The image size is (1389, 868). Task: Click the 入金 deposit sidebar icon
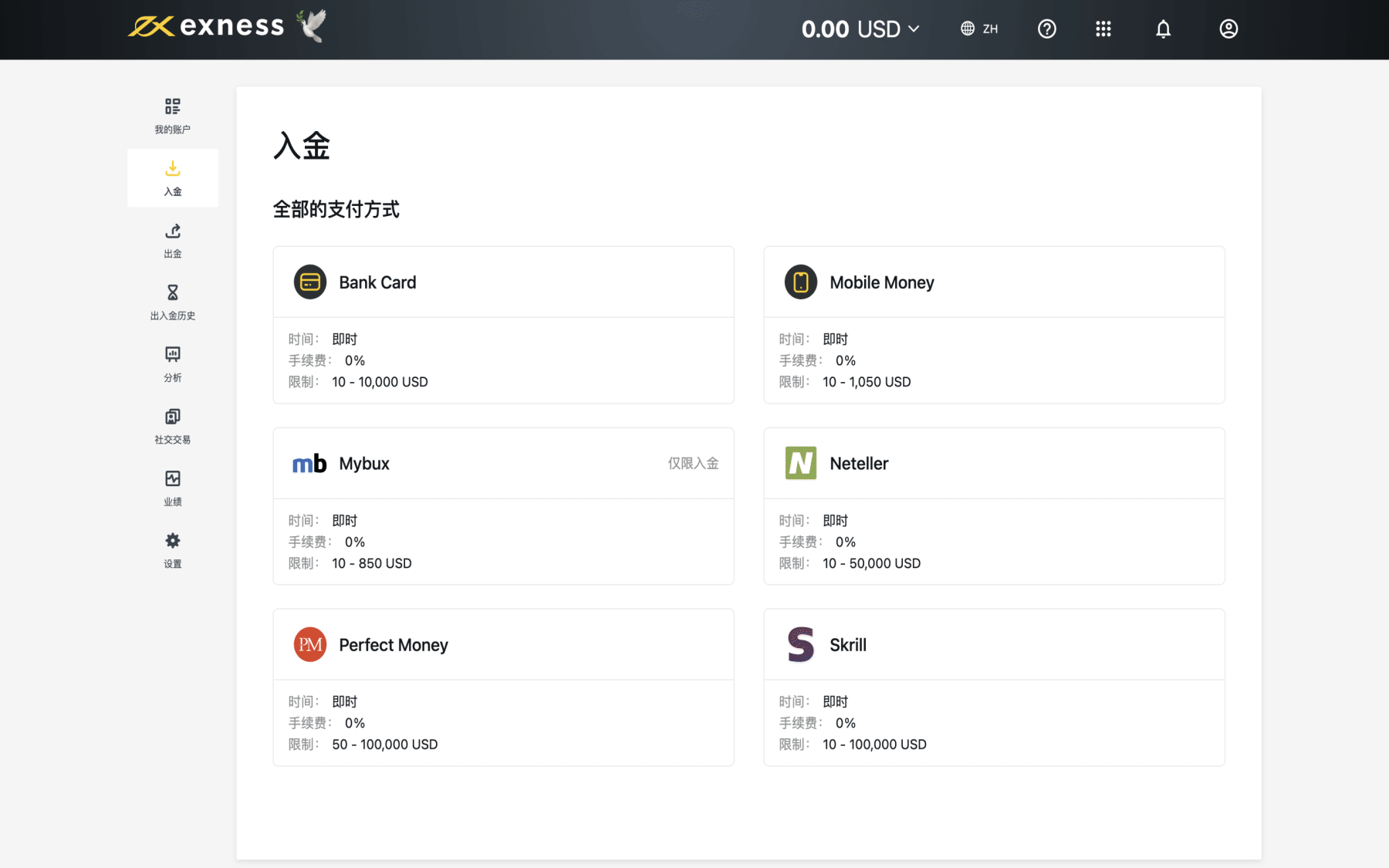[173, 168]
